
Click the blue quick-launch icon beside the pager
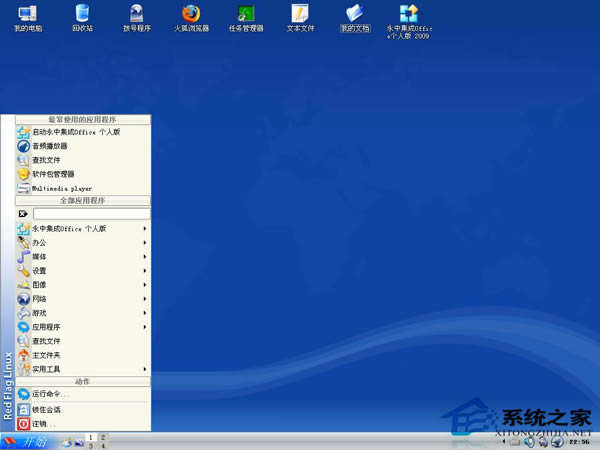coord(79,443)
